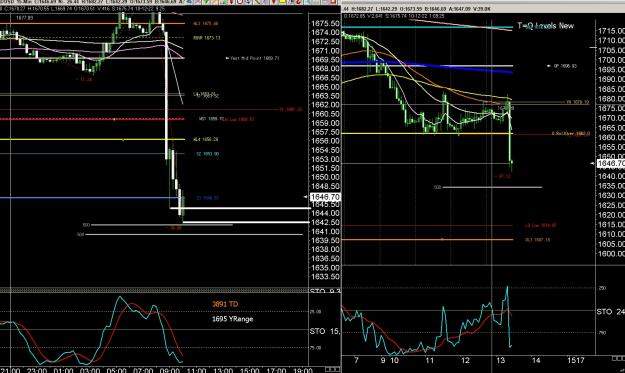
Task: Click 1653.00 on the left price axis
Action: coord(325,159)
